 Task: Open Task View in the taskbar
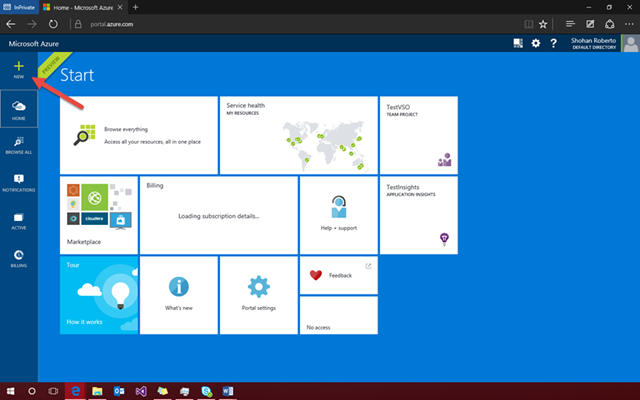click(53, 391)
